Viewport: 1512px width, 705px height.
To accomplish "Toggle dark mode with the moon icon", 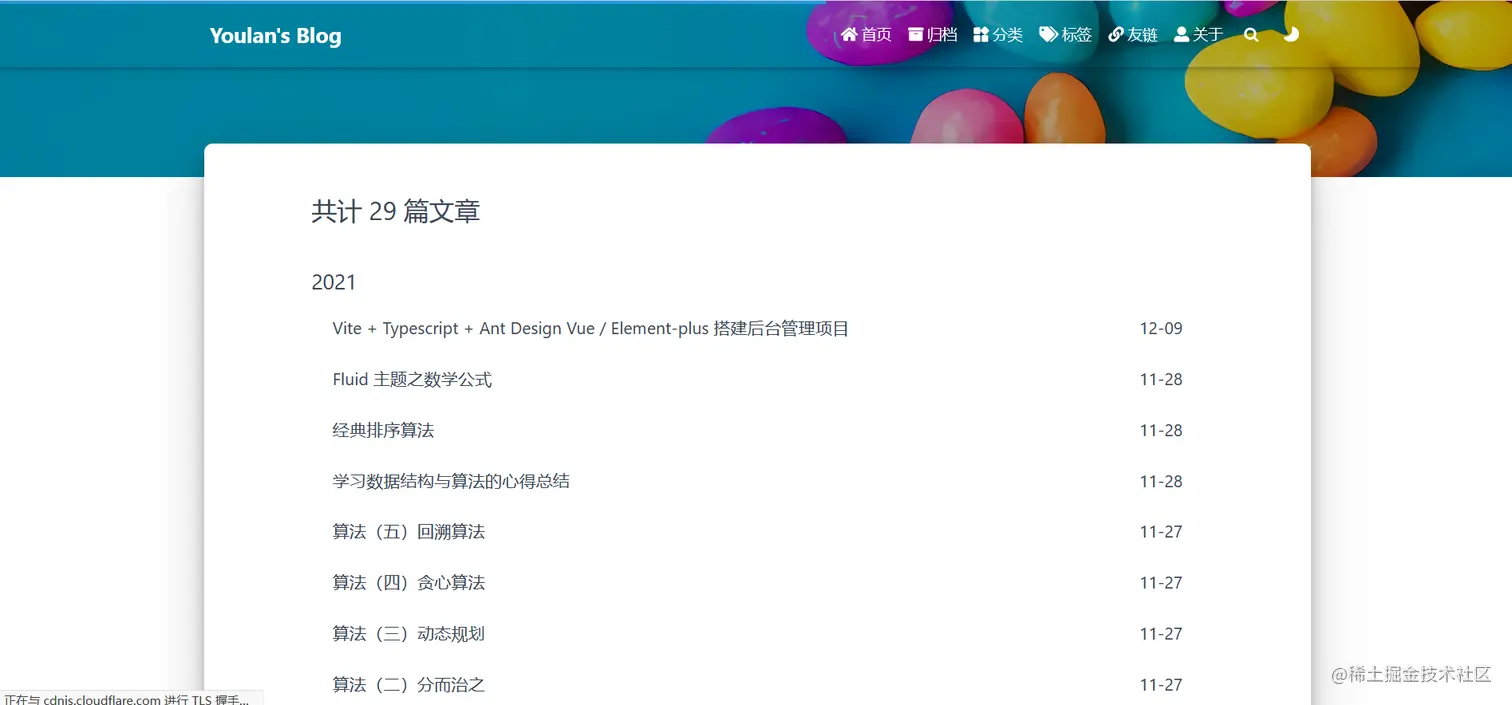I will pyautogui.click(x=1291, y=34).
